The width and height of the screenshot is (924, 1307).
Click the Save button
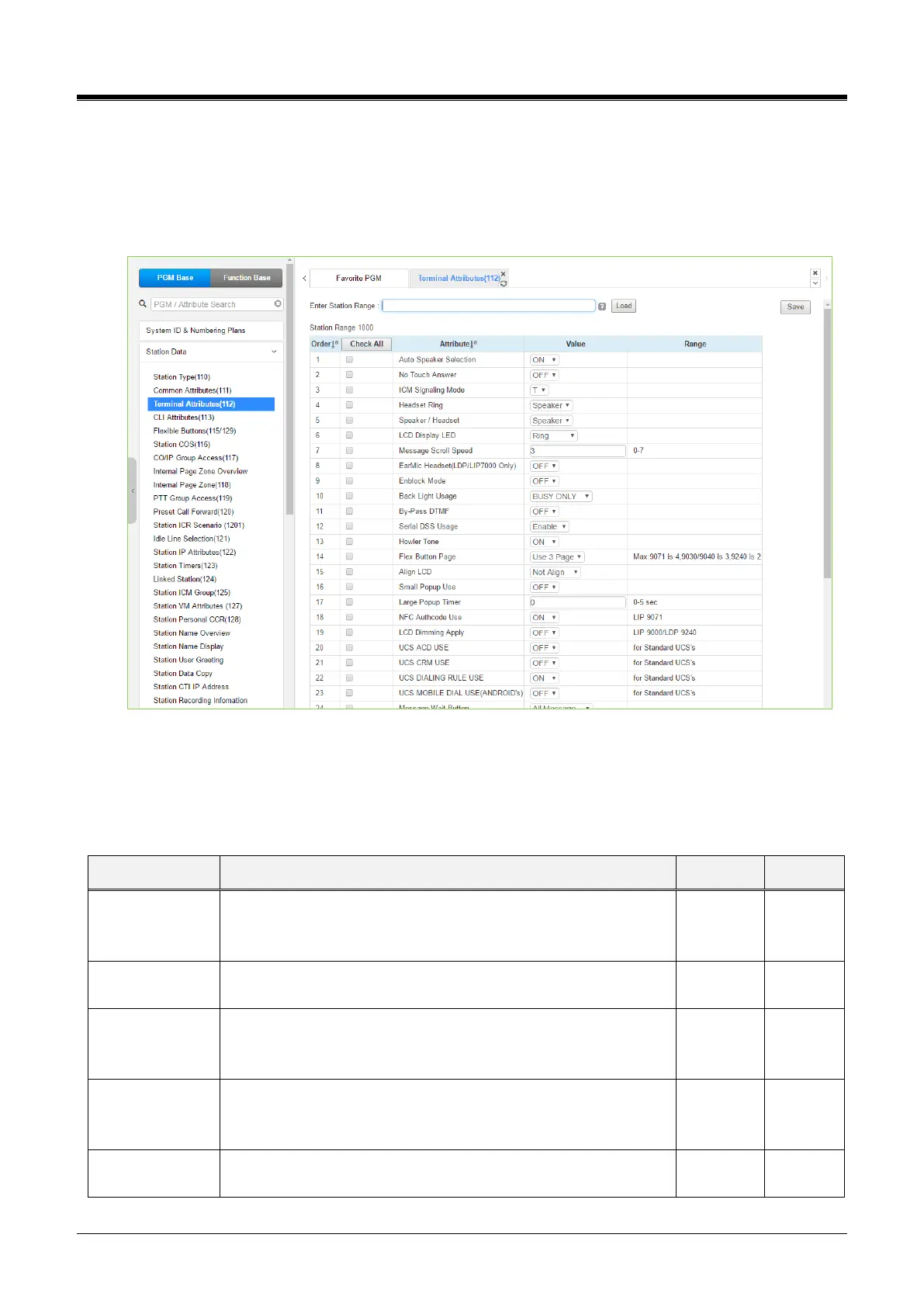795,307
